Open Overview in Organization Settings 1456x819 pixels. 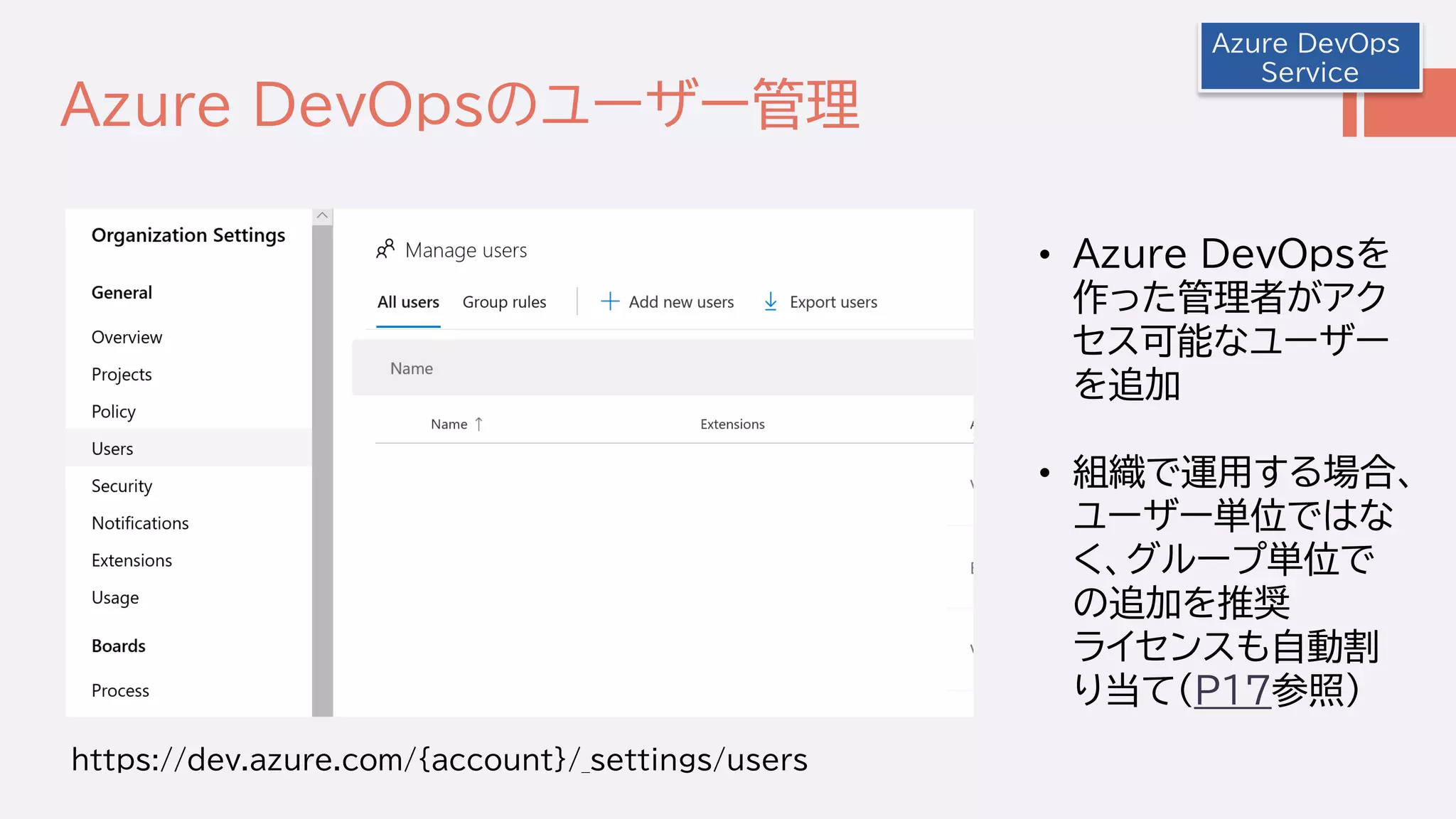coord(127,337)
